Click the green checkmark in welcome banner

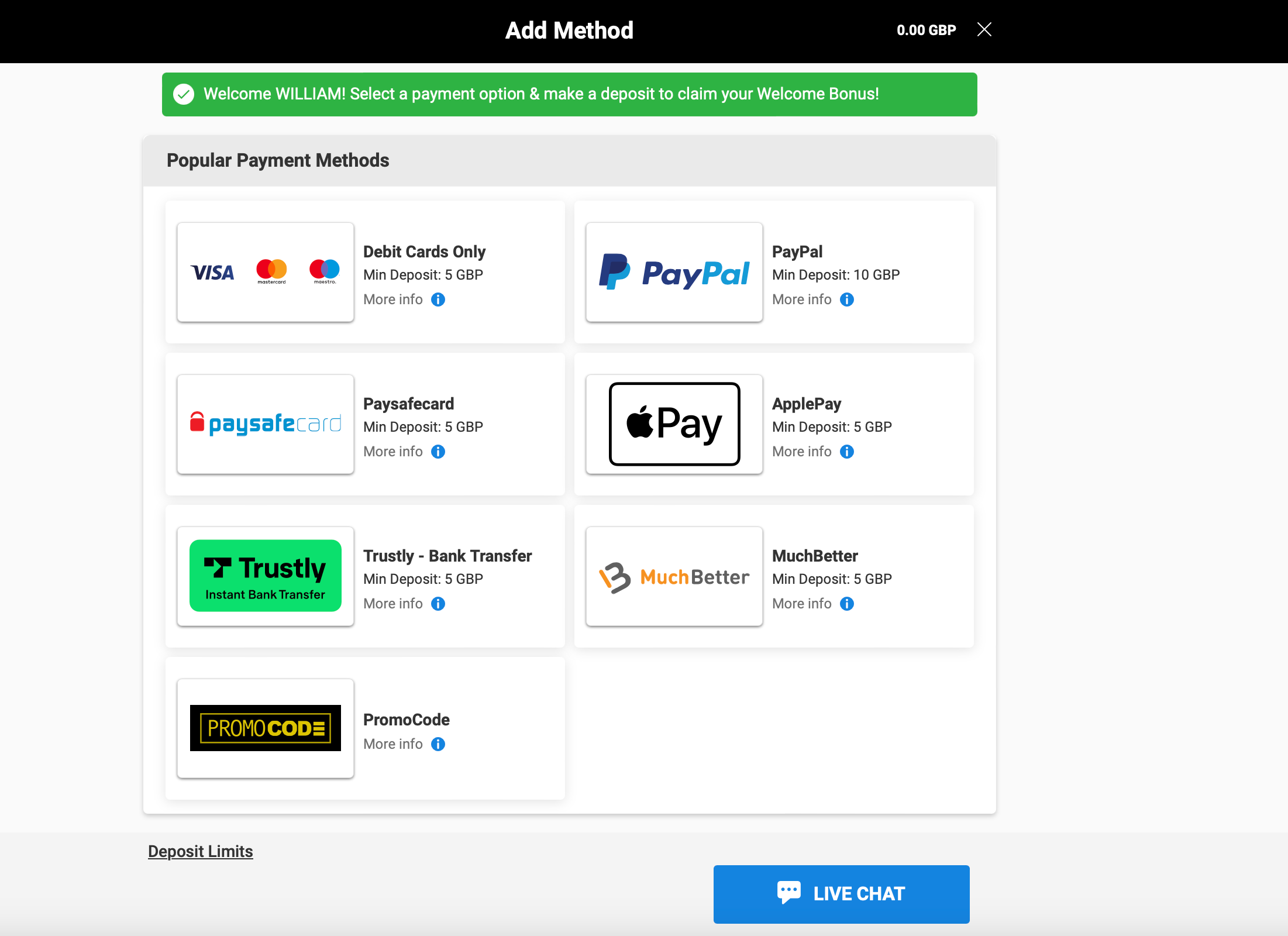[x=184, y=94]
